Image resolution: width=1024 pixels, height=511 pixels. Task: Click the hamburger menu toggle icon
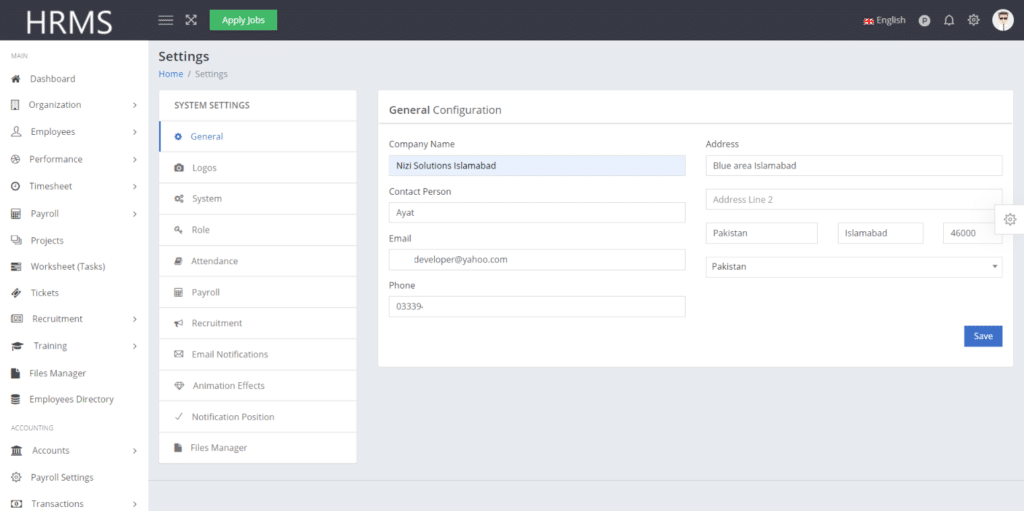166,20
